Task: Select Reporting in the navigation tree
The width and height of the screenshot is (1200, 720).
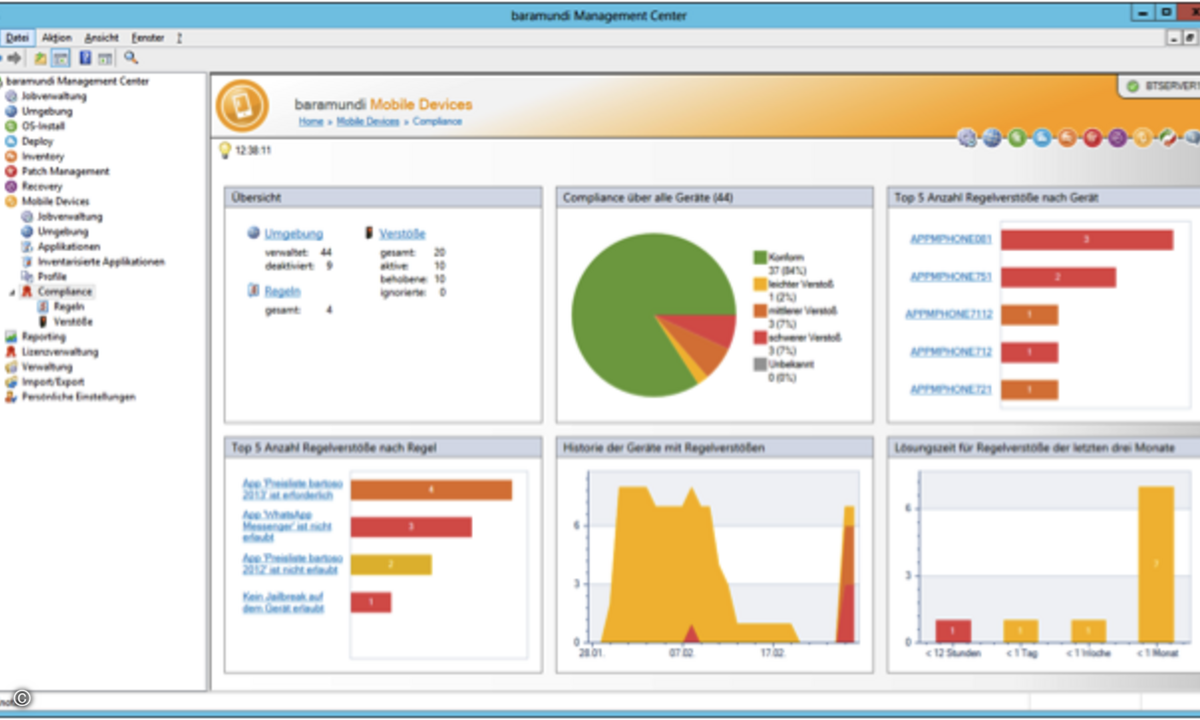Action: [43, 337]
